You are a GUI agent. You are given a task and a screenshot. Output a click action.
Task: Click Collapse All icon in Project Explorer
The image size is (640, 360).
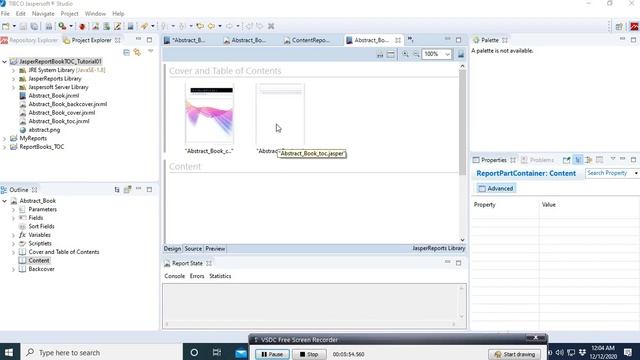click(x=127, y=52)
